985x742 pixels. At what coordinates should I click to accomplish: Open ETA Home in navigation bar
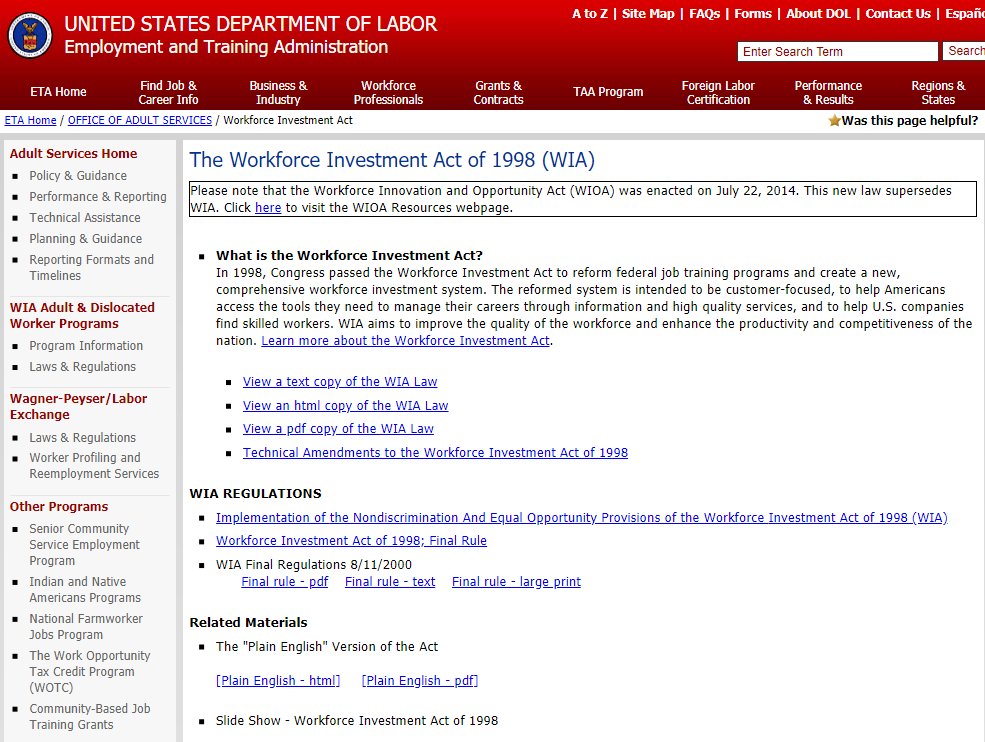(x=58, y=92)
